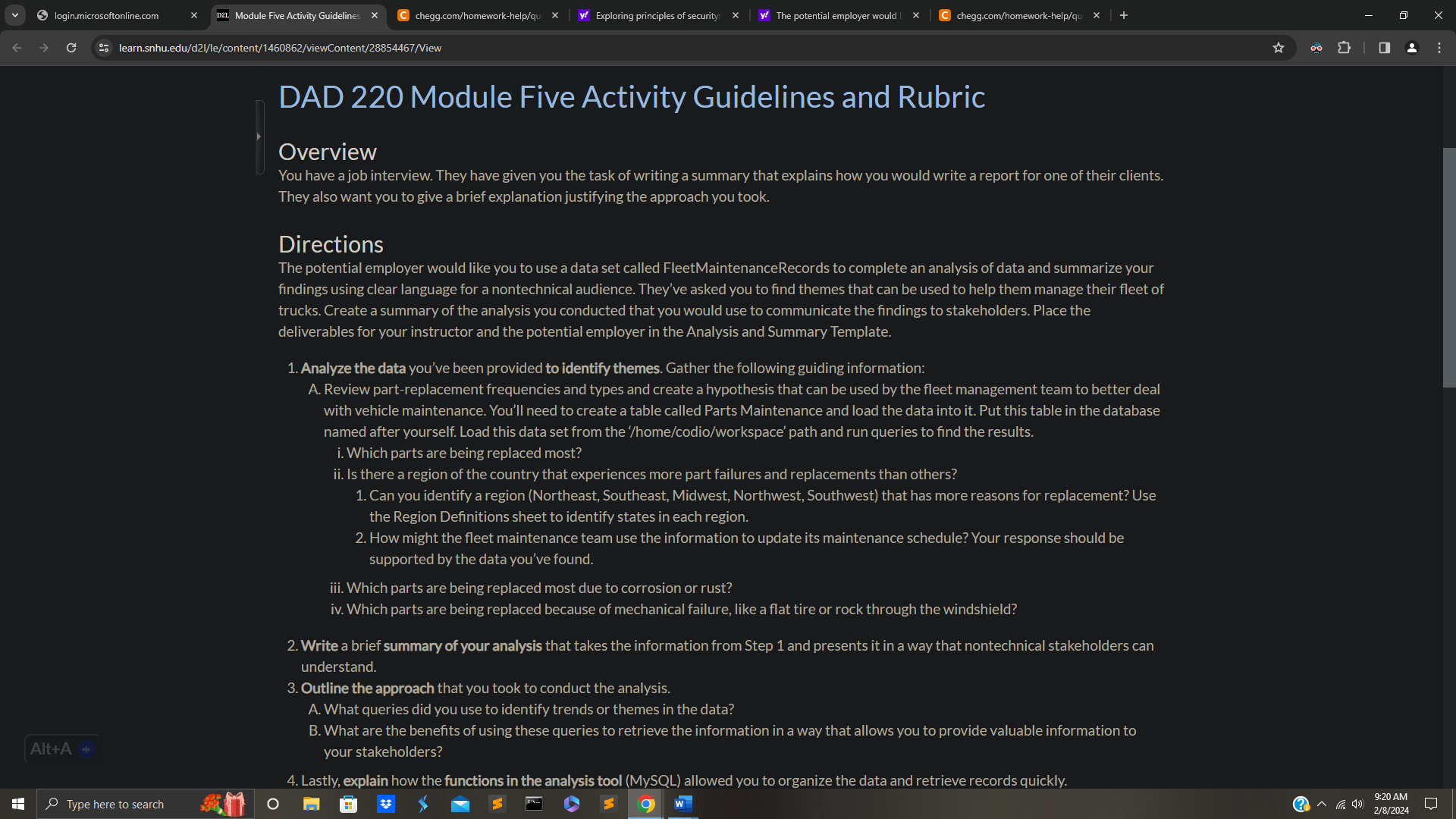The image size is (1456, 819).
Task: Open File Explorer from the taskbar
Action: pos(311,804)
